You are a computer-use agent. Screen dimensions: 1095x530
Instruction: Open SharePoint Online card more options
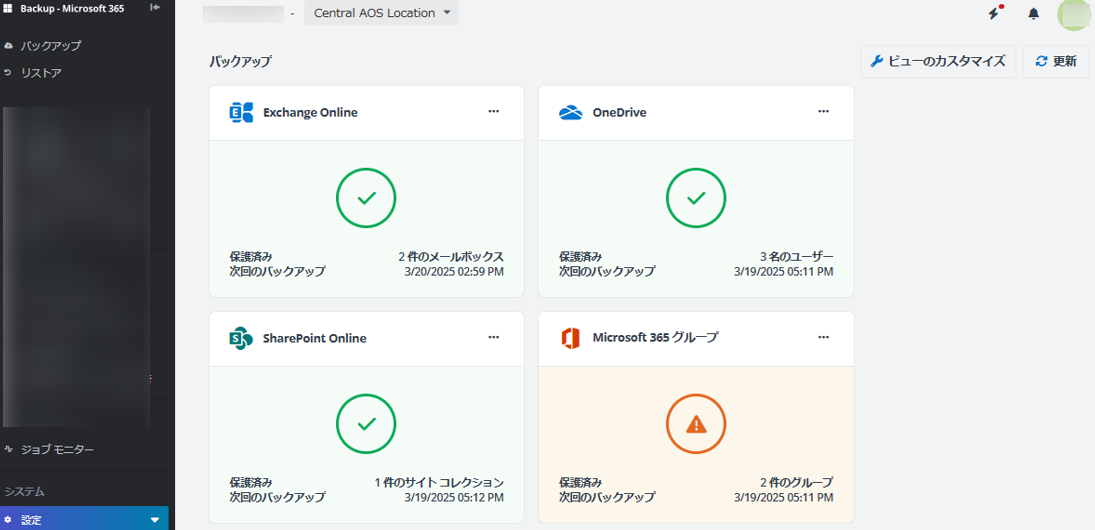tap(494, 337)
